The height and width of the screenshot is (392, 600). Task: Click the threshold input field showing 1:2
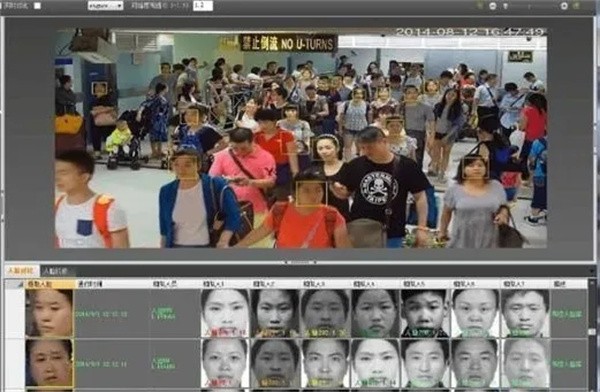coord(203,5)
